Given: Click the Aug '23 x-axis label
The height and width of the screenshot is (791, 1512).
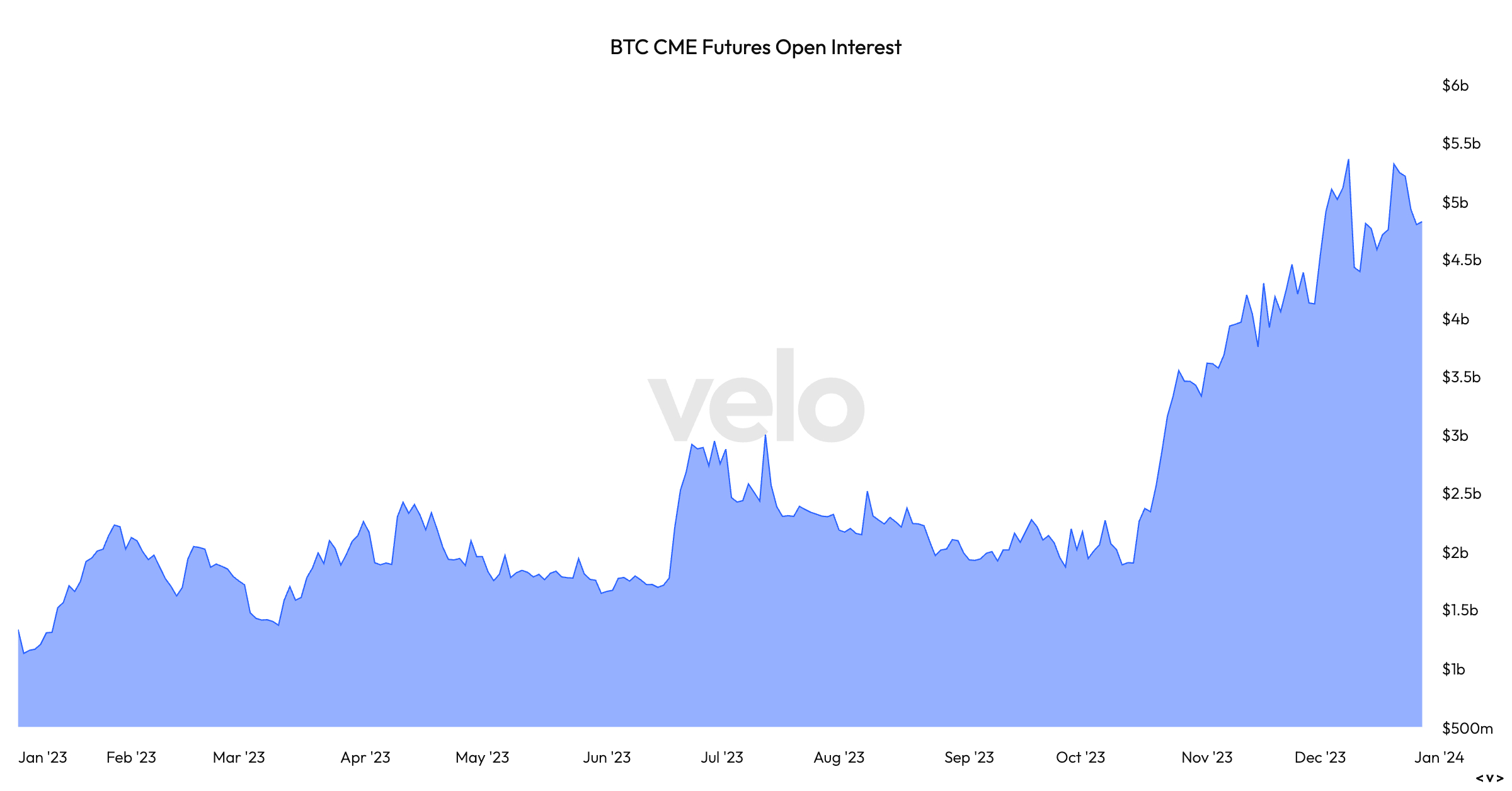Looking at the screenshot, I should pyautogui.click(x=839, y=758).
